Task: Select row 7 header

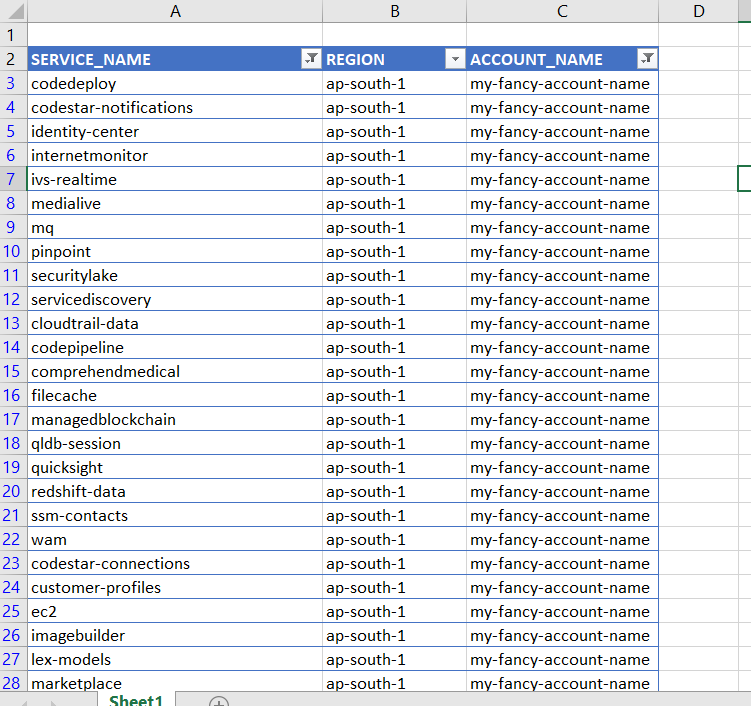Action: coord(13,179)
